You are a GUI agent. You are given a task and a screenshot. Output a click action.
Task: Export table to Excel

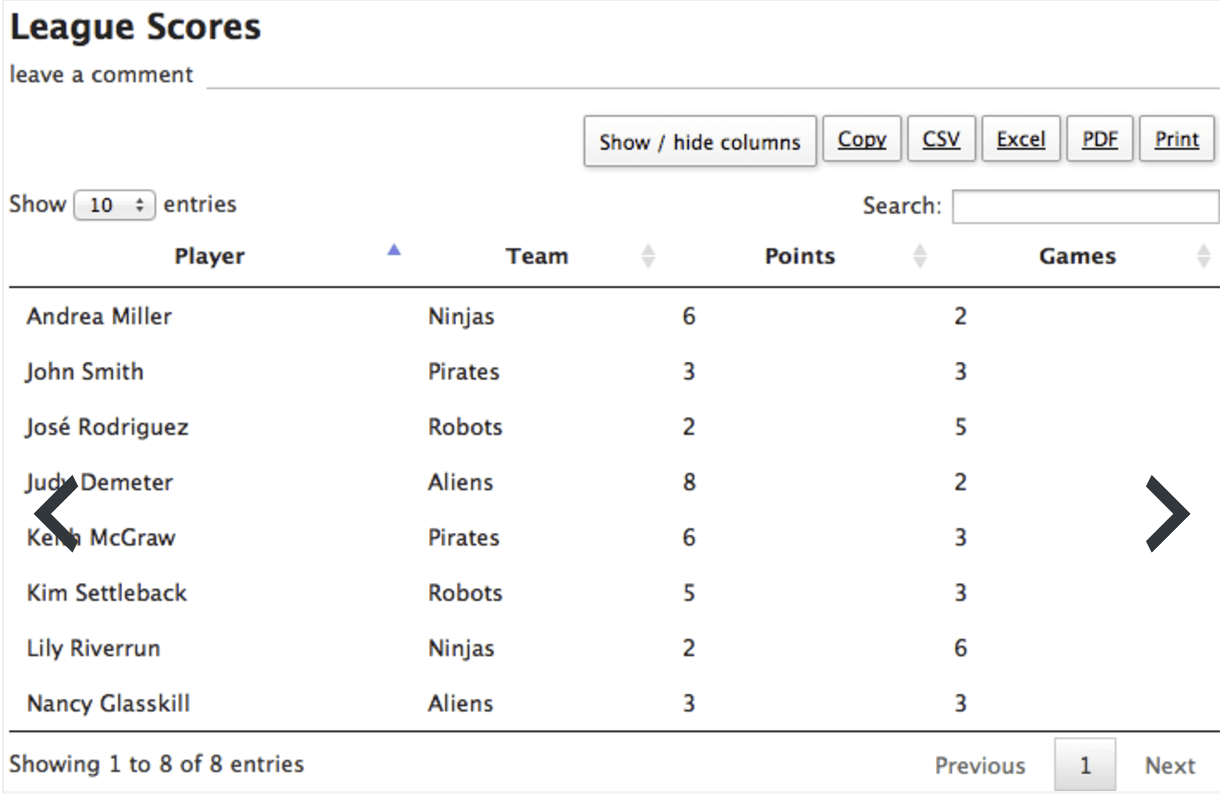[1021, 139]
